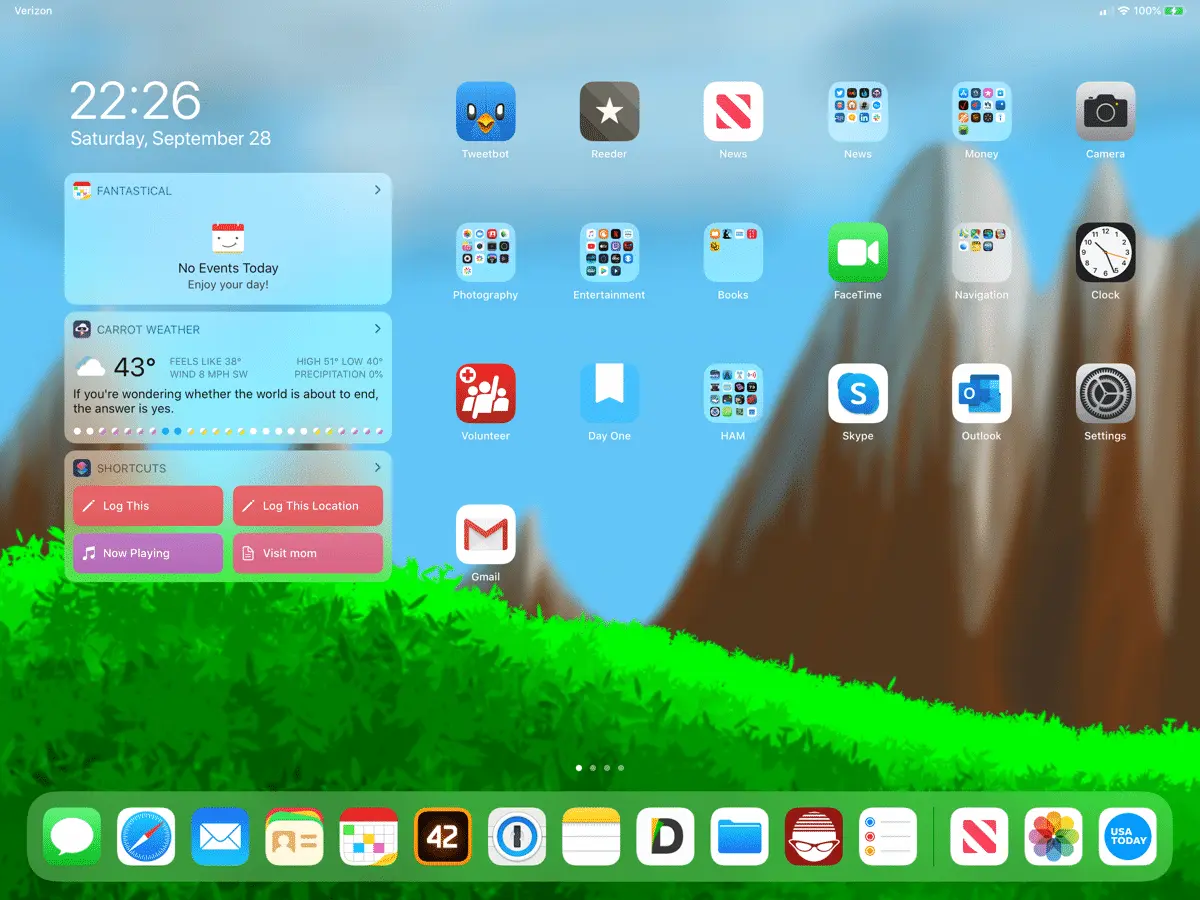This screenshot has height=900, width=1200.
Task: Open the Day One journal app
Action: tap(609, 393)
